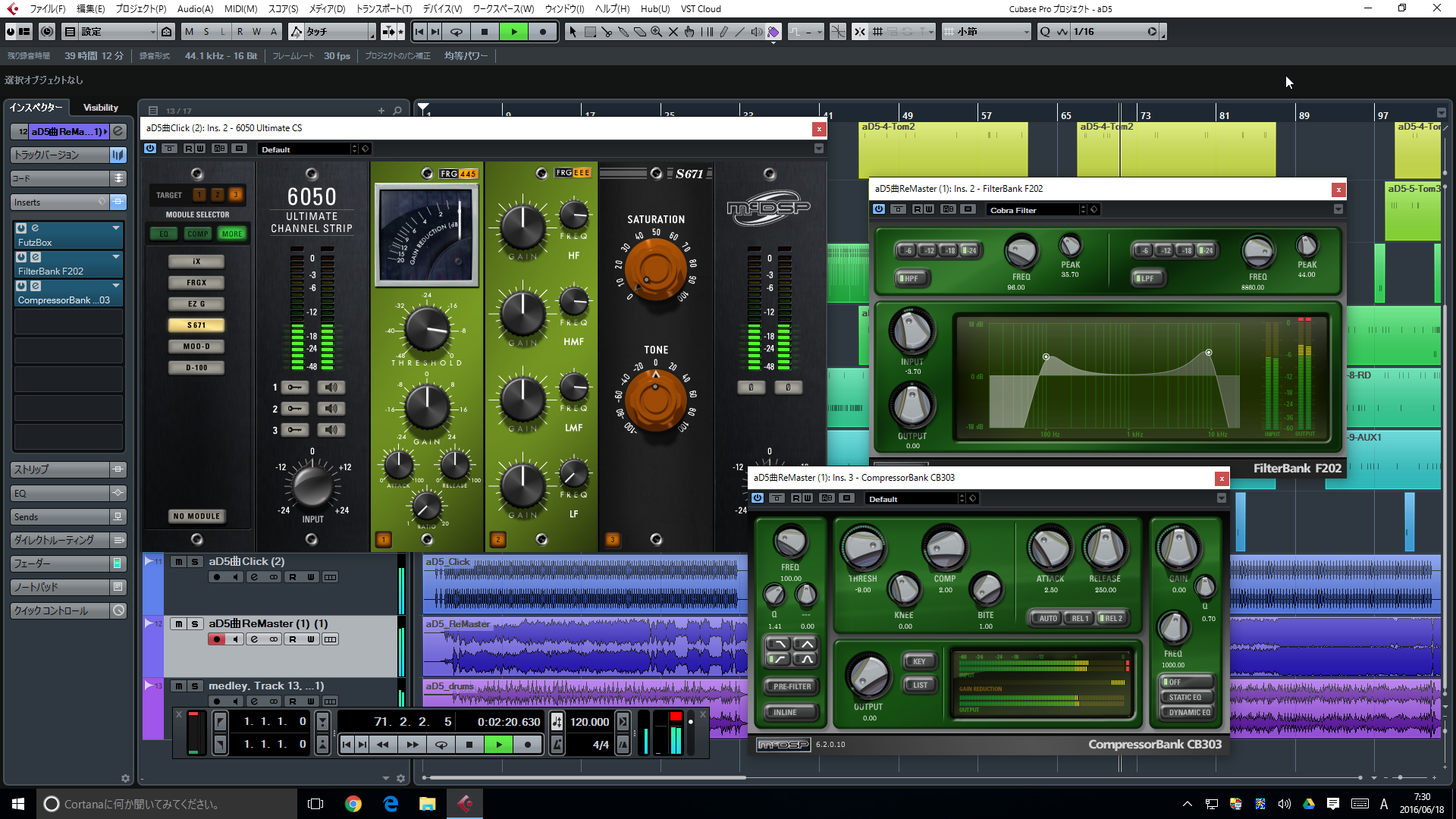Select the Color paint bucket tool
This screenshot has width=1456, height=819.
click(773, 32)
